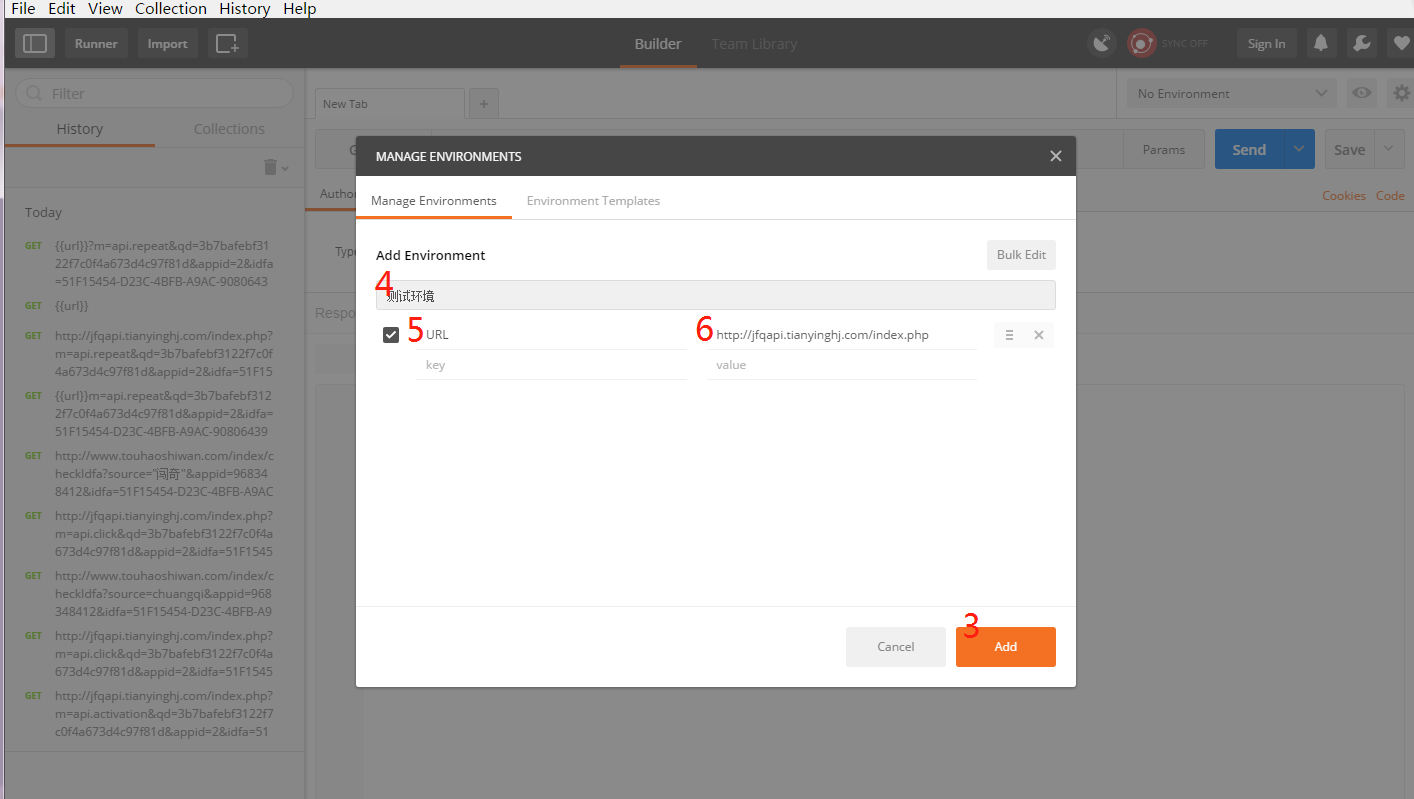The image size is (1414, 799).
Task: Open environment quick look eye icon
Action: 1361,93
